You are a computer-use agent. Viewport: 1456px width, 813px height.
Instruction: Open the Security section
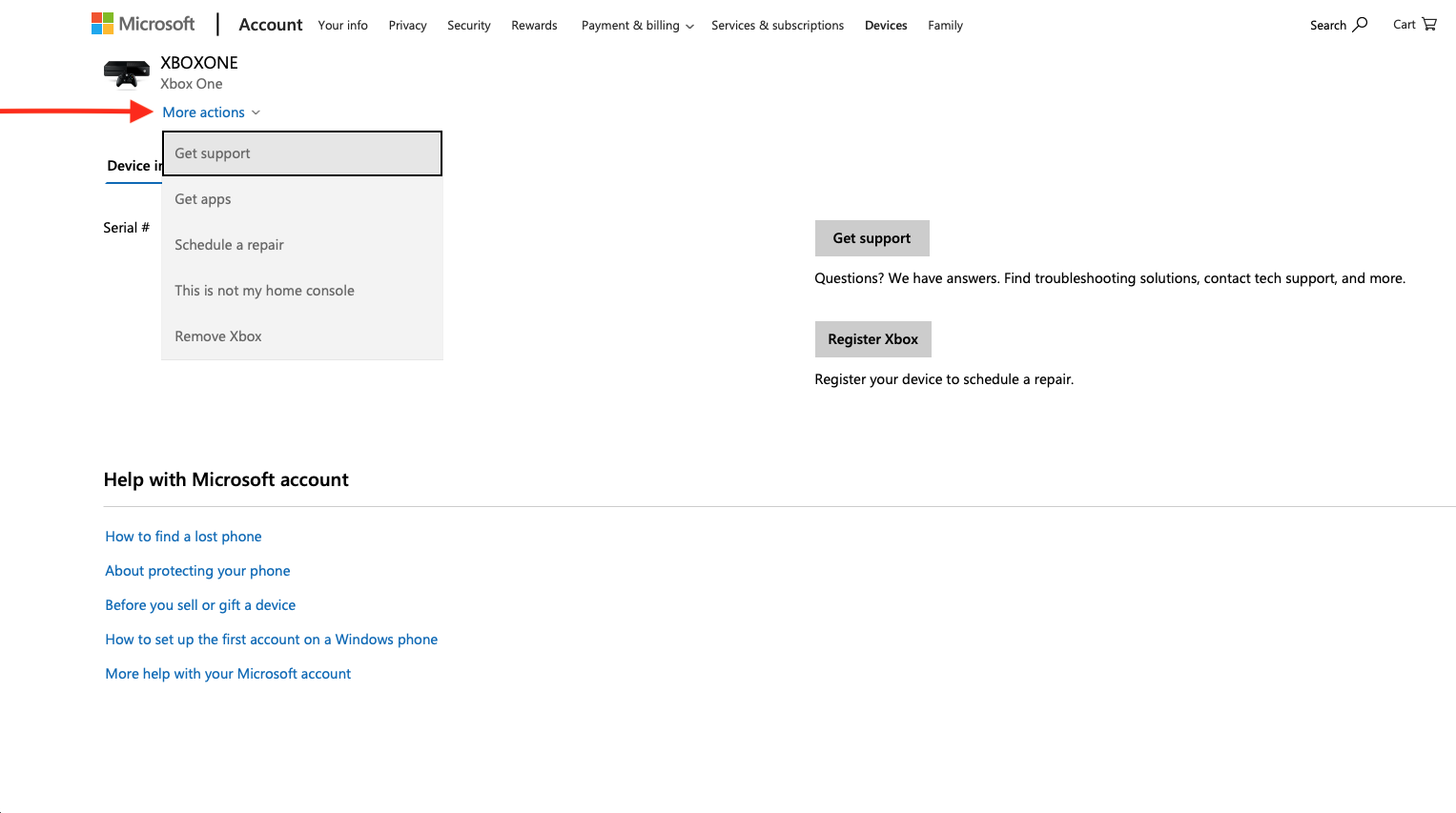(x=468, y=26)
